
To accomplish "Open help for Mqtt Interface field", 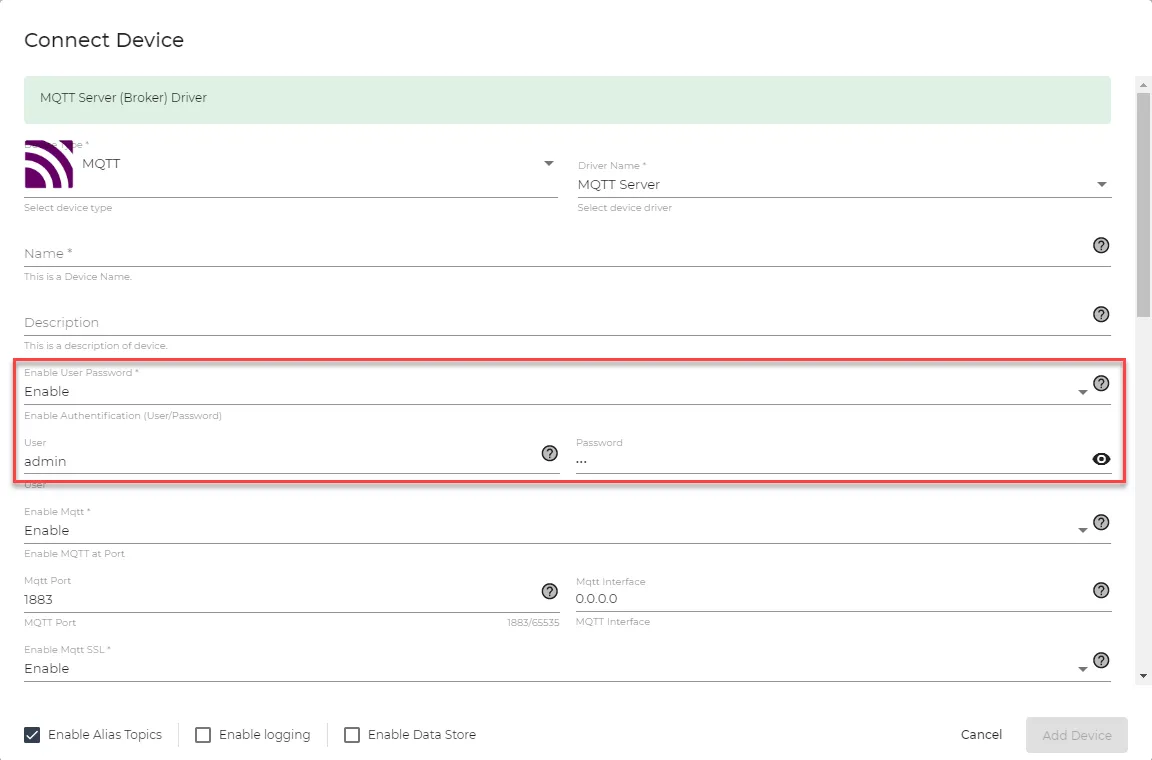I will pos(1101,590).
